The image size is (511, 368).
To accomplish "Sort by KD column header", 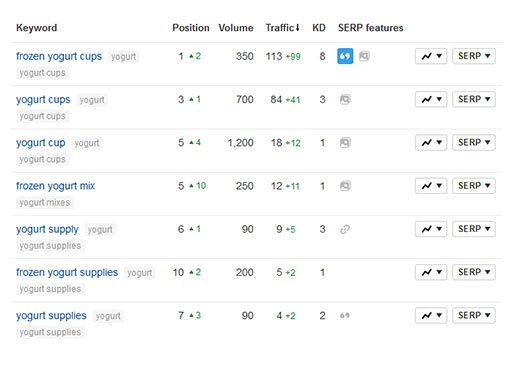I will click(x=319, y=28).
